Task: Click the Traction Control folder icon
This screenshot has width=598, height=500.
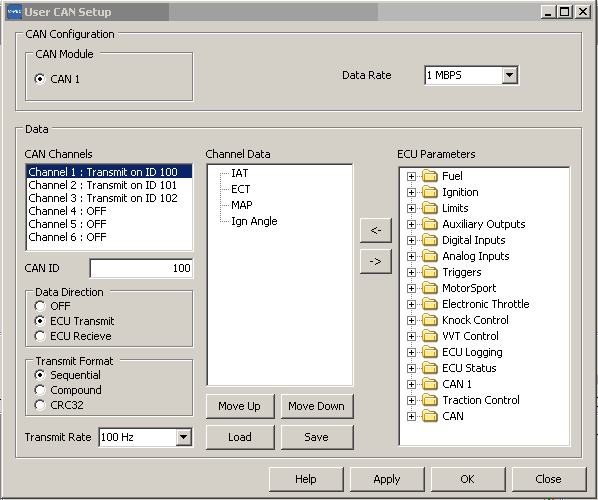Action: coord(430,400)
